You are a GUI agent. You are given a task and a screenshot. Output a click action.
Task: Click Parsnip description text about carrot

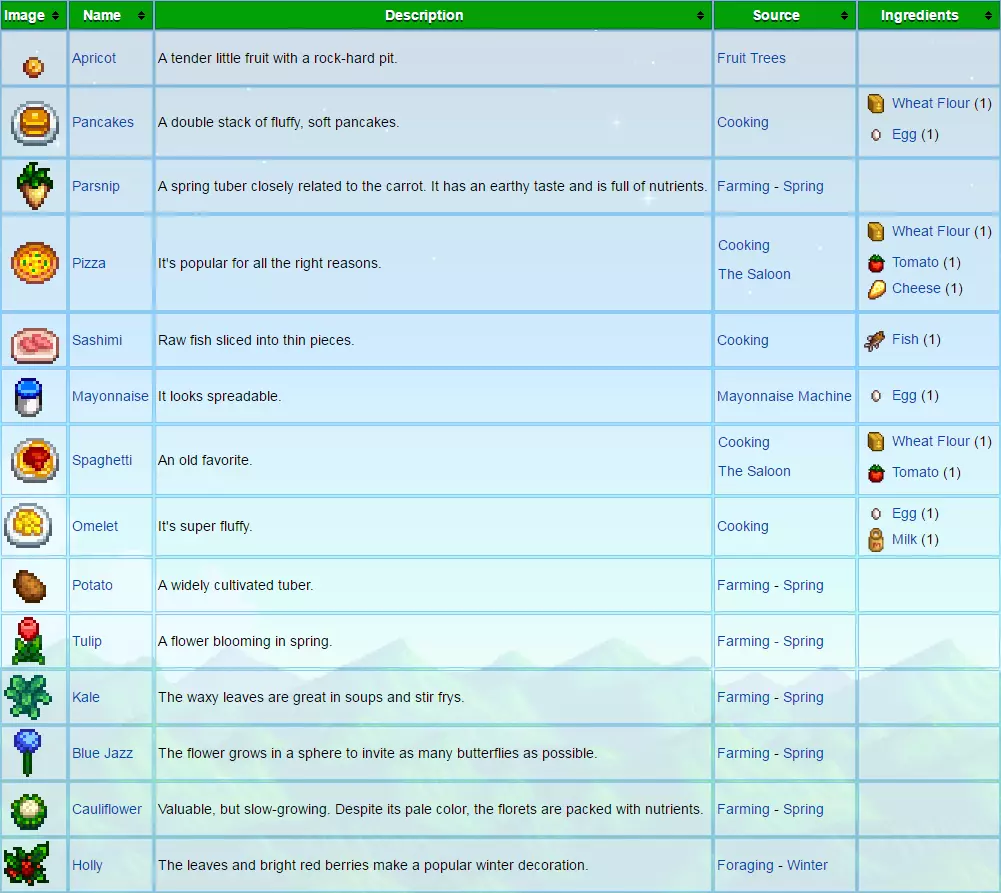(x=432, y=186)
